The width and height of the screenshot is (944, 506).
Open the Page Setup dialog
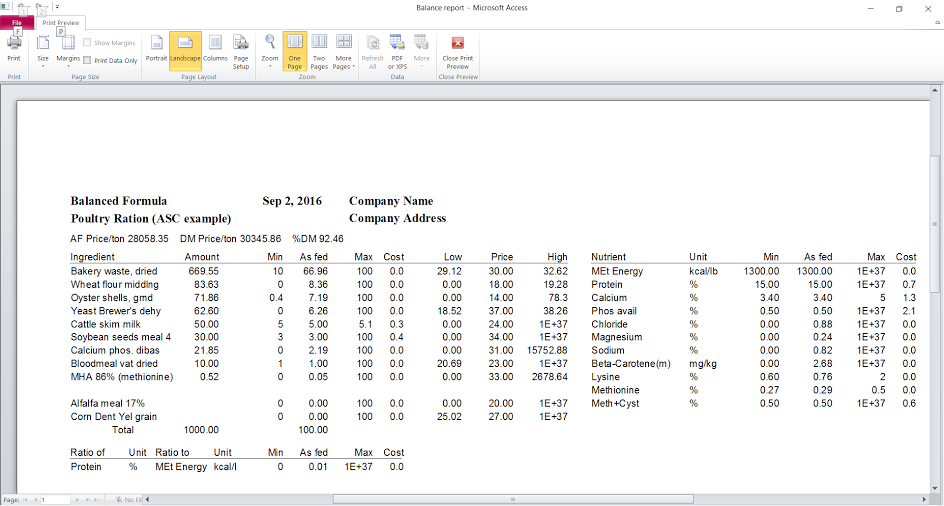[x=241, y=51]
